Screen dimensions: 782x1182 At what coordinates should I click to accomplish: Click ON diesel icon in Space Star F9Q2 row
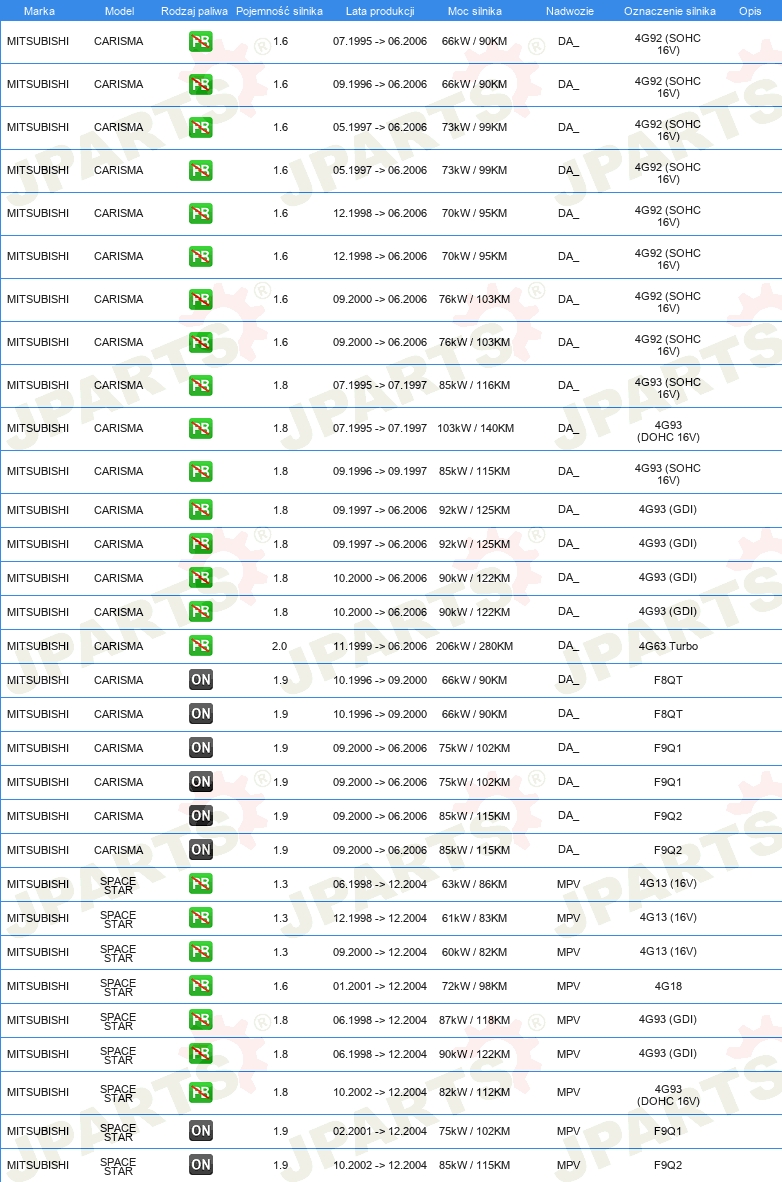click(201, 1164)
